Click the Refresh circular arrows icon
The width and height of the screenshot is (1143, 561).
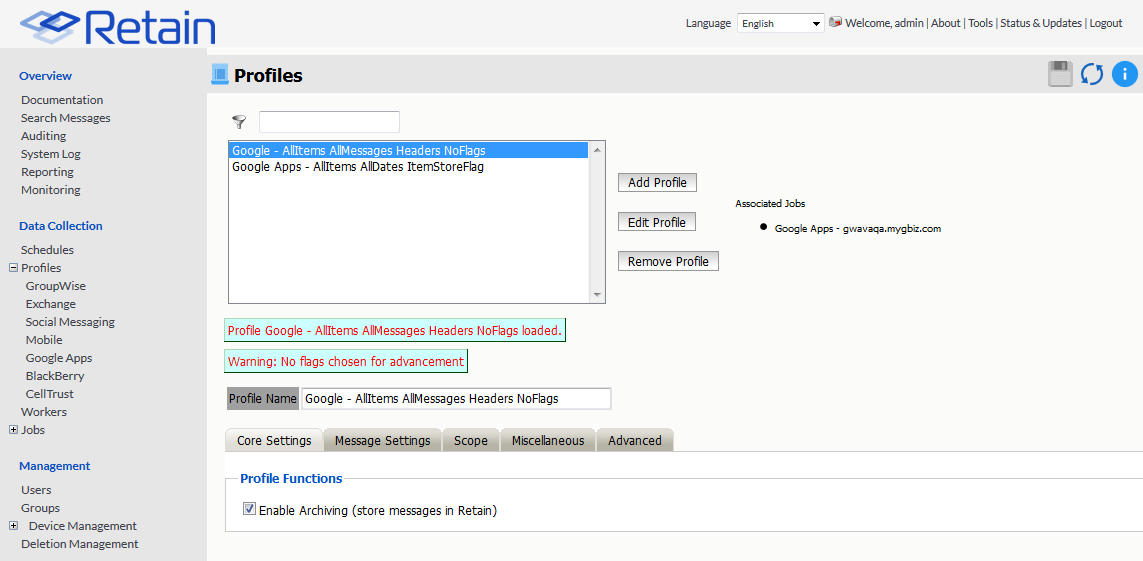pos(1091,74)
